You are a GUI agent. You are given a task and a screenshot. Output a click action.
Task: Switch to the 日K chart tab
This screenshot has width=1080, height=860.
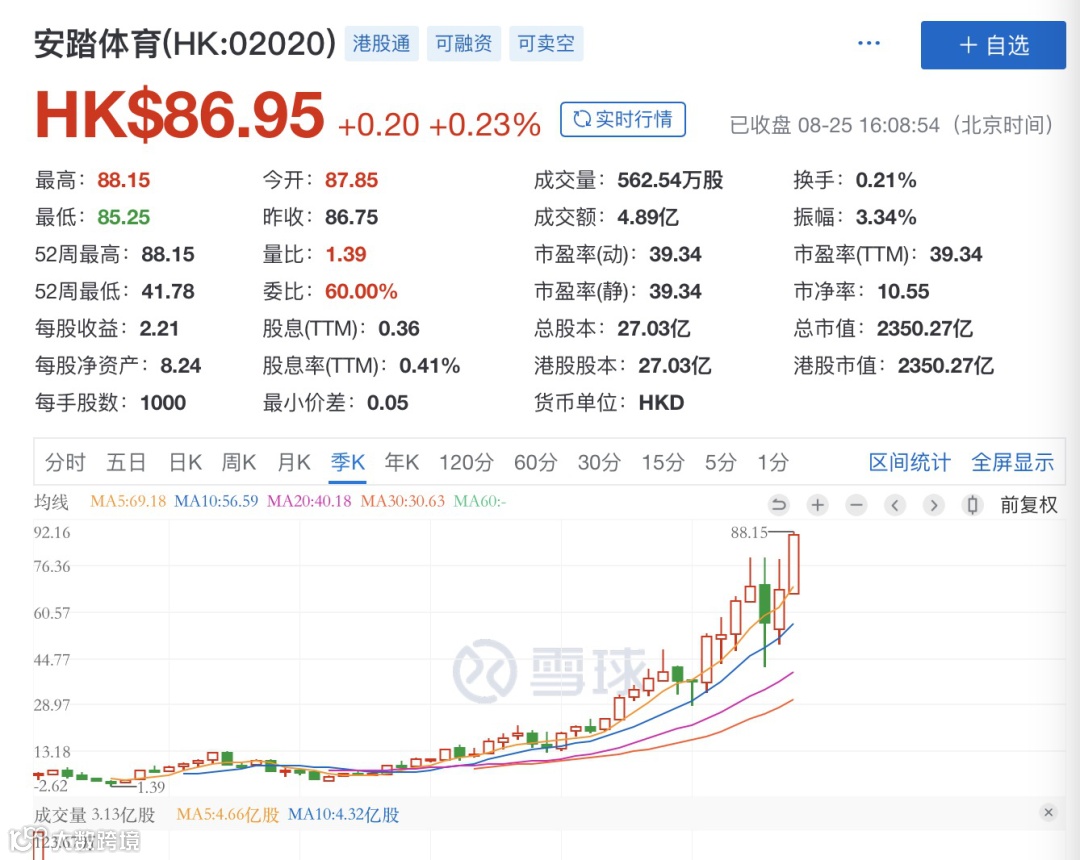[185, 462]
